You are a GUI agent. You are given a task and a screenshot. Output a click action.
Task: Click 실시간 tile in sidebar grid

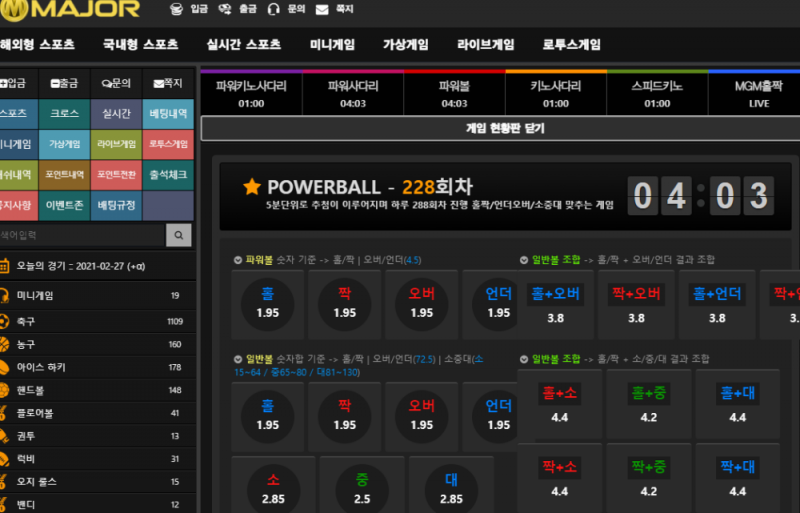point(116,113)
